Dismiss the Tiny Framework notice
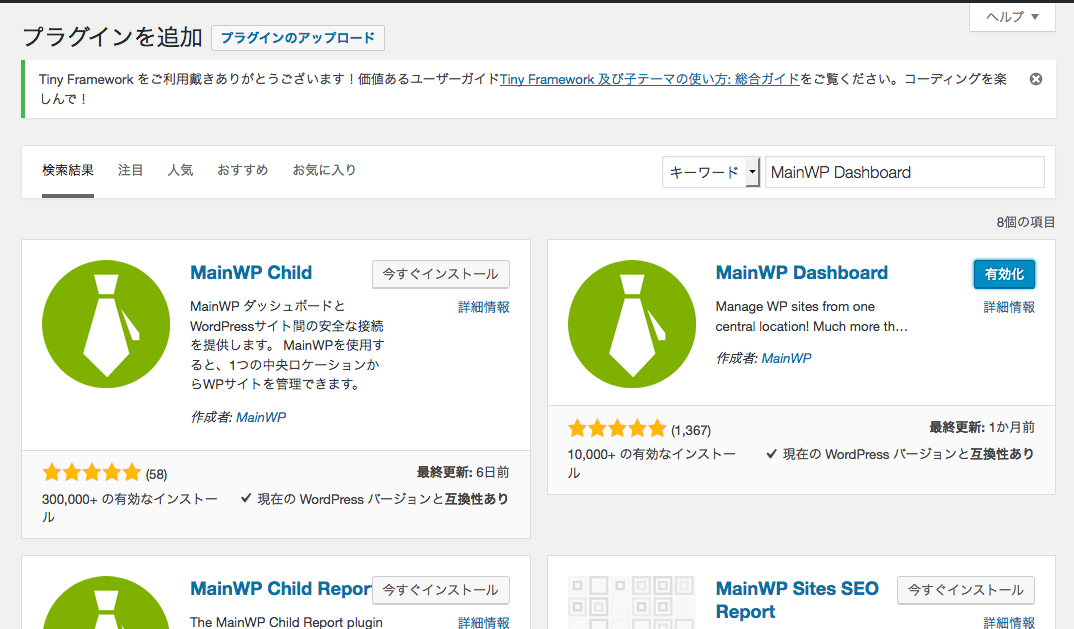1074x629 pixels. pos(1036,79)
